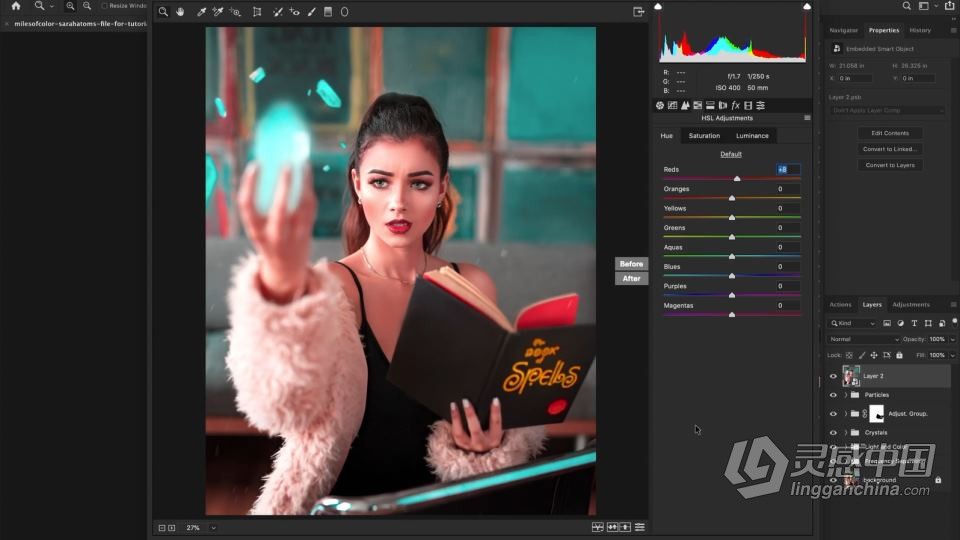960x540 pixels.
Task: Select the Red Eye Removal tool
Action: (x=294, y=12)
